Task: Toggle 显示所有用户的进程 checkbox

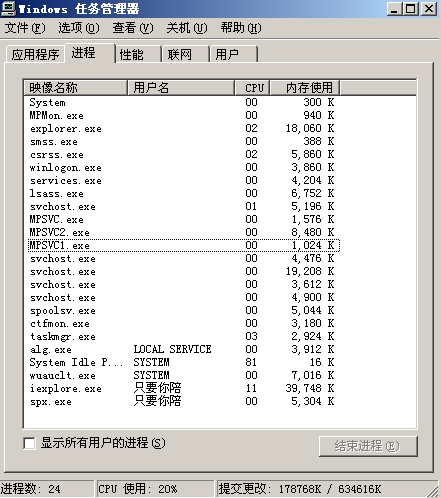Action: click(x=29, y=443)
